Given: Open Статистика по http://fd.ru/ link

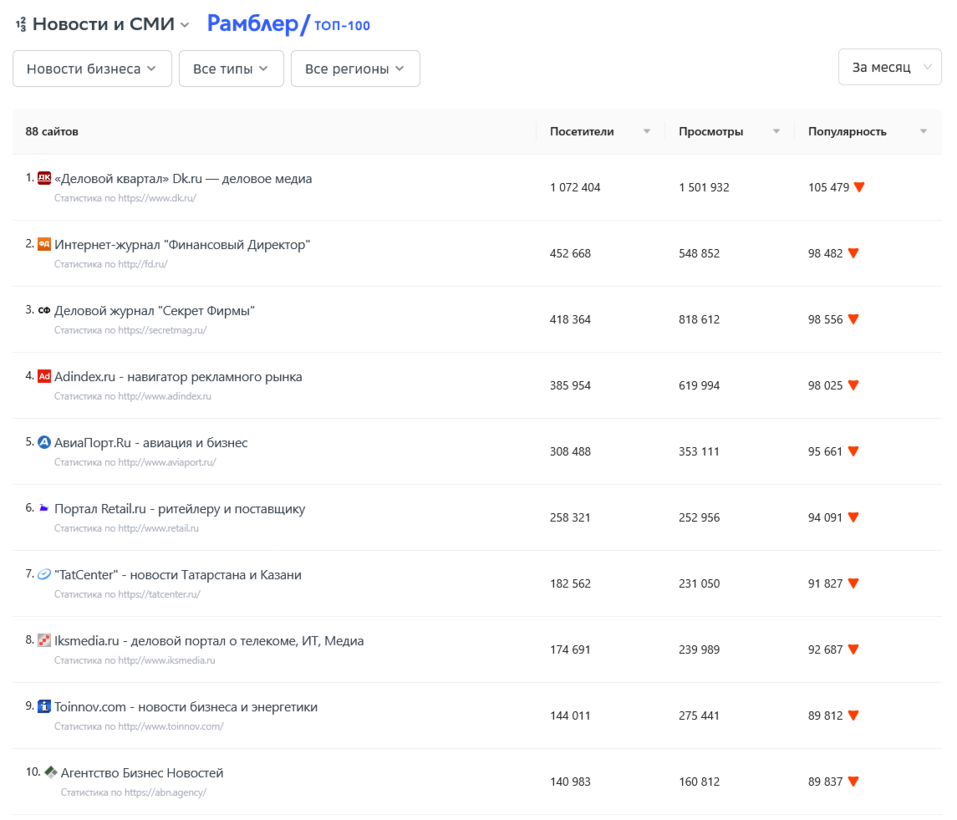Looking at the screenshot, I should [x=110, y=264].
